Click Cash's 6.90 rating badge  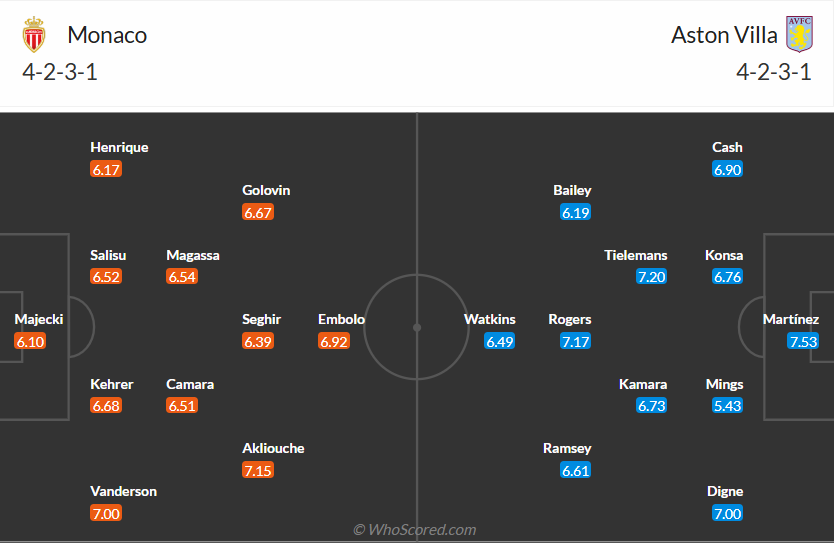[x=727, y=169]
